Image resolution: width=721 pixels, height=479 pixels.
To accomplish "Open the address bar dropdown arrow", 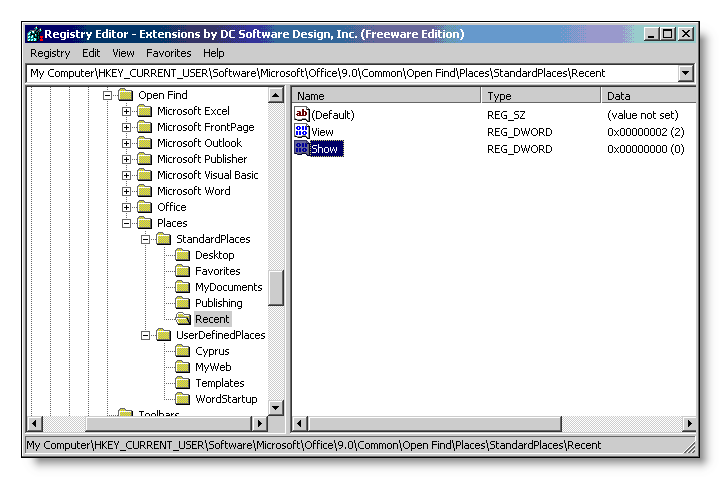I will [685, 73].
